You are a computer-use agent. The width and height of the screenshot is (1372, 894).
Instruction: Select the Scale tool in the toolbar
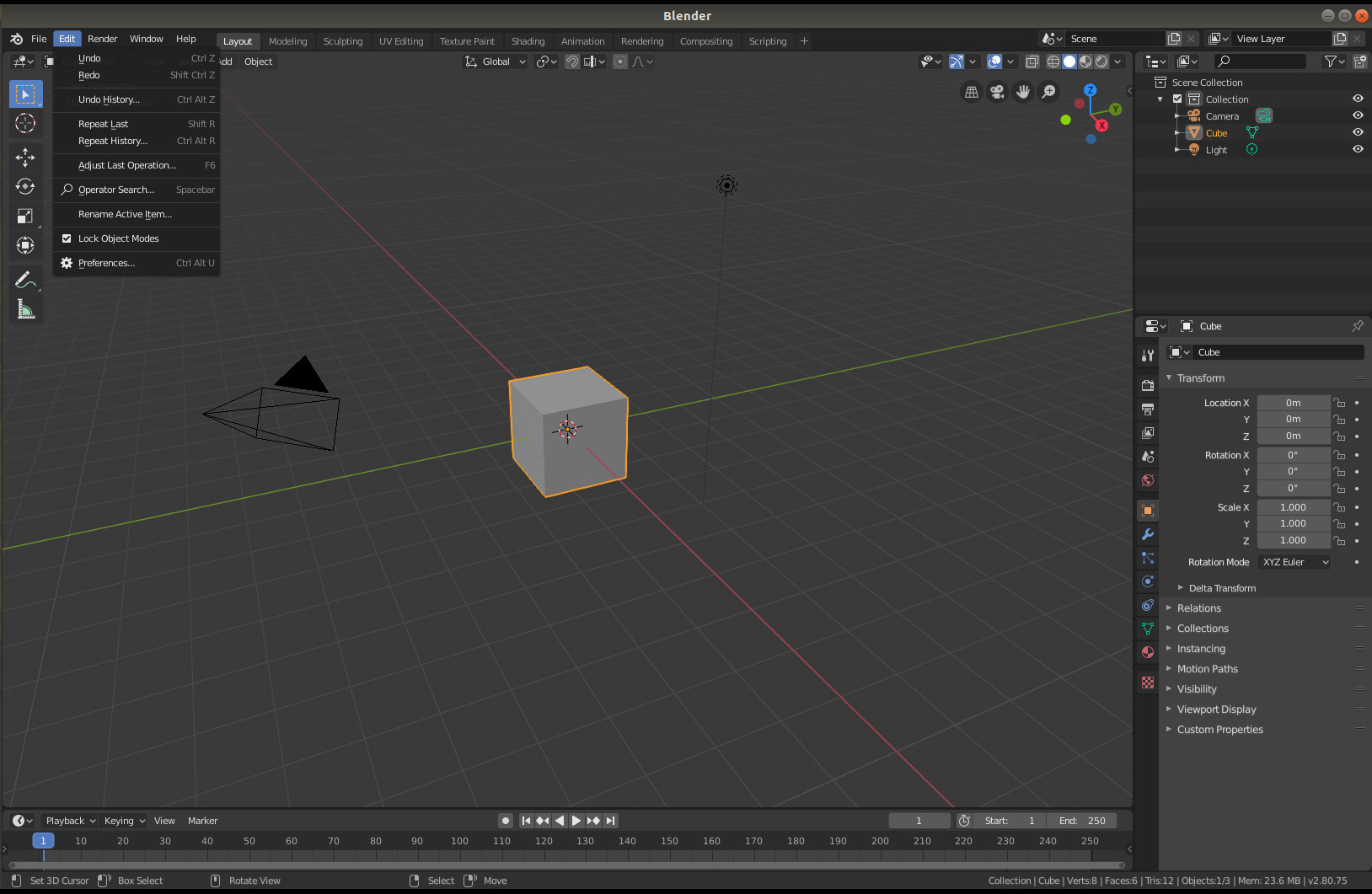click(x=25, y=217)
